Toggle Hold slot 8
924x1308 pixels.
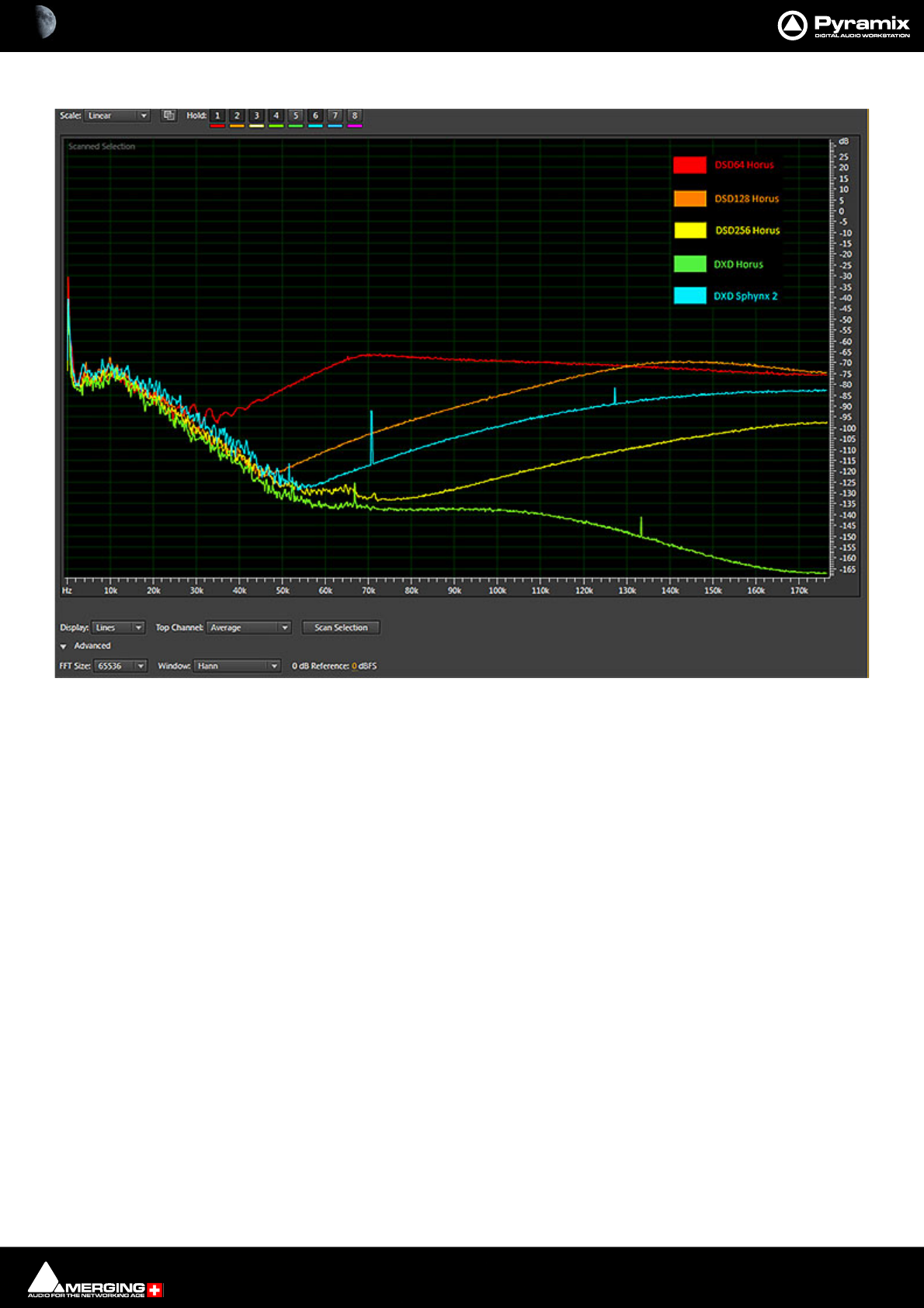355,116
